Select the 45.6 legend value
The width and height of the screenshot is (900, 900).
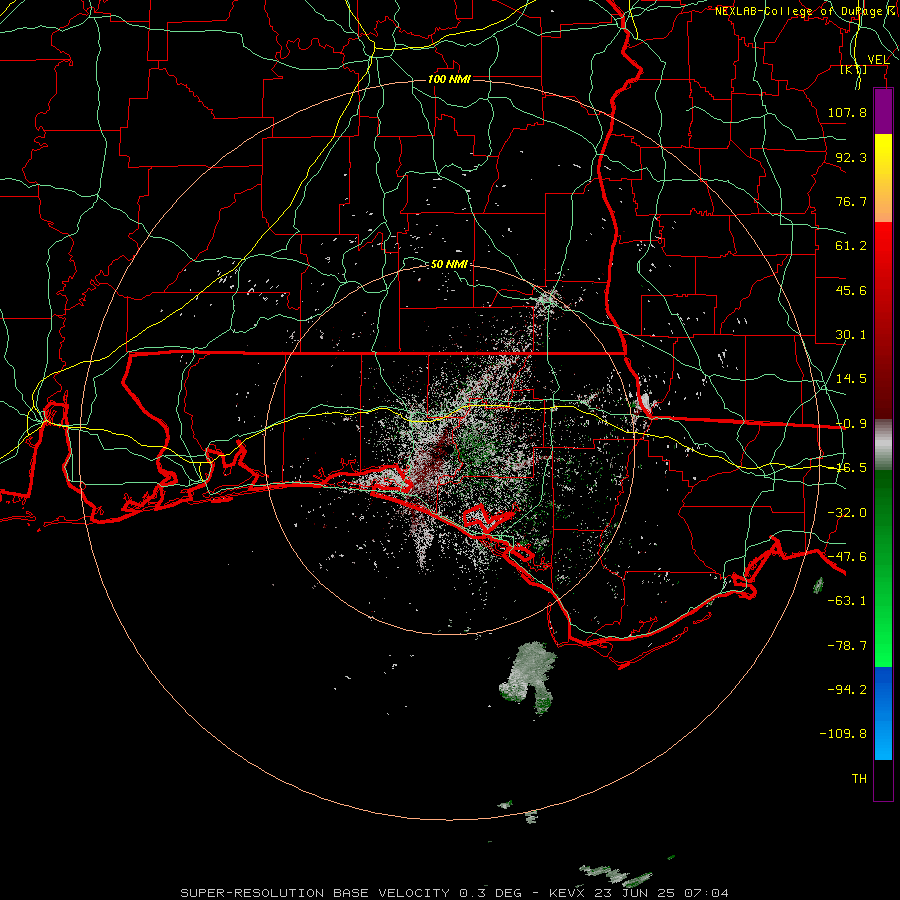click(851, 290)
